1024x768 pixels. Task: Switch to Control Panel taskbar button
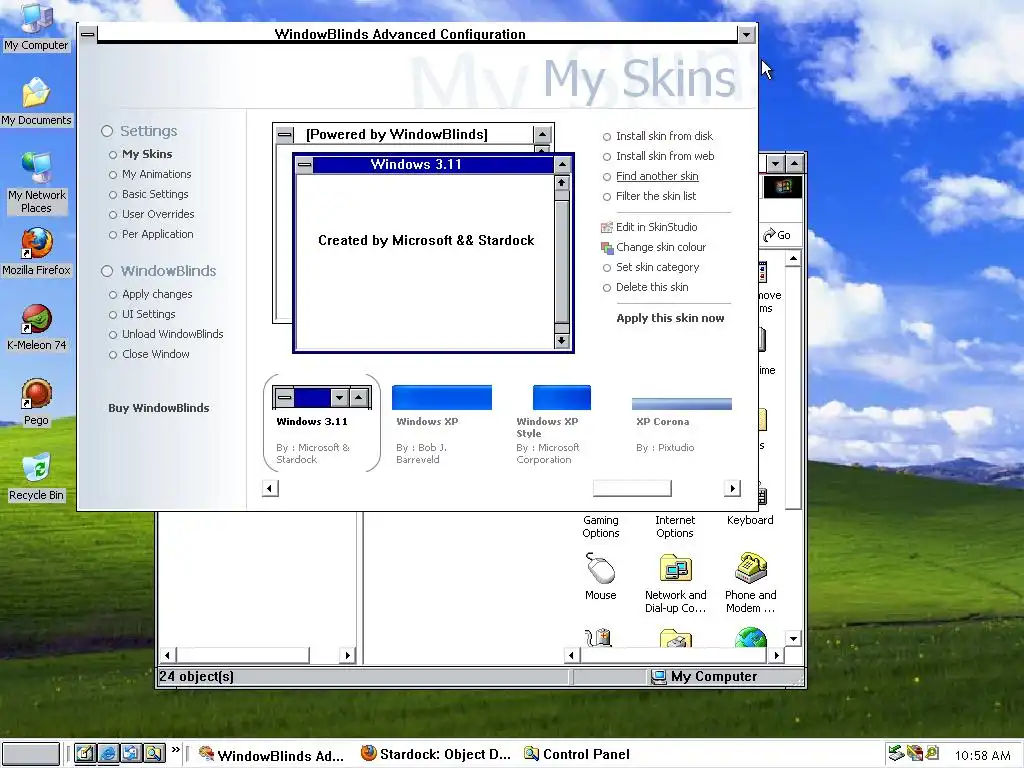577,754
